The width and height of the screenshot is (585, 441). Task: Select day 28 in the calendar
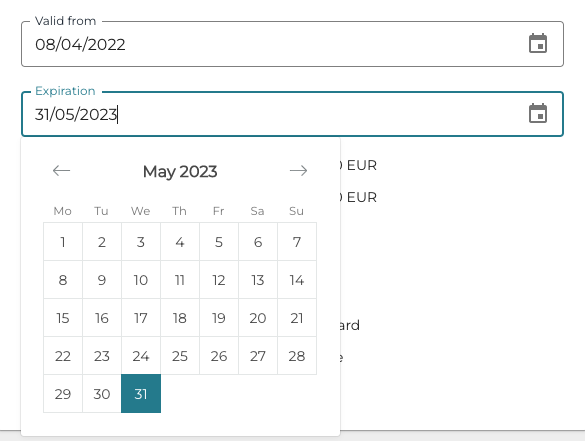[297, 356]
